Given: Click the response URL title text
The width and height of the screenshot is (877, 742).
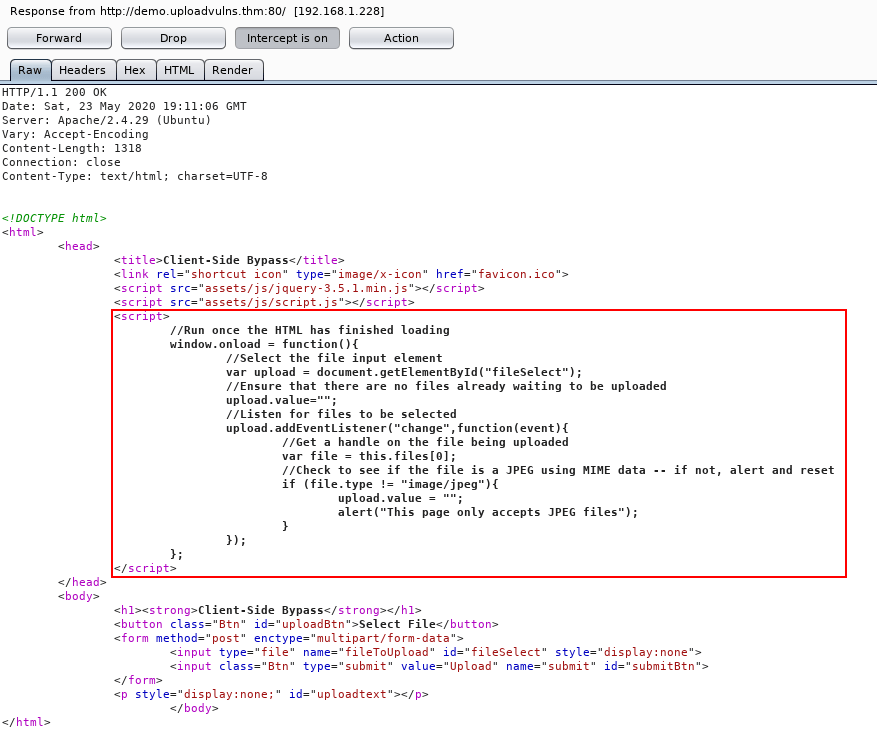Looking at the screenshot, I should tap(197, 11).
